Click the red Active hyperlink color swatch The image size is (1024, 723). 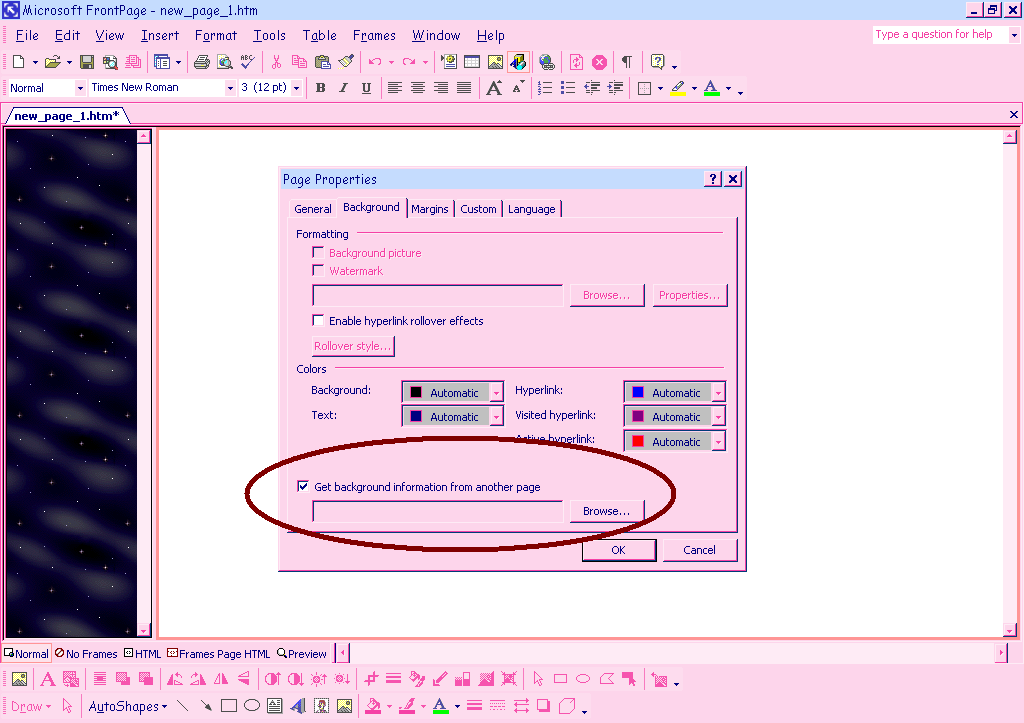point(637,441)
